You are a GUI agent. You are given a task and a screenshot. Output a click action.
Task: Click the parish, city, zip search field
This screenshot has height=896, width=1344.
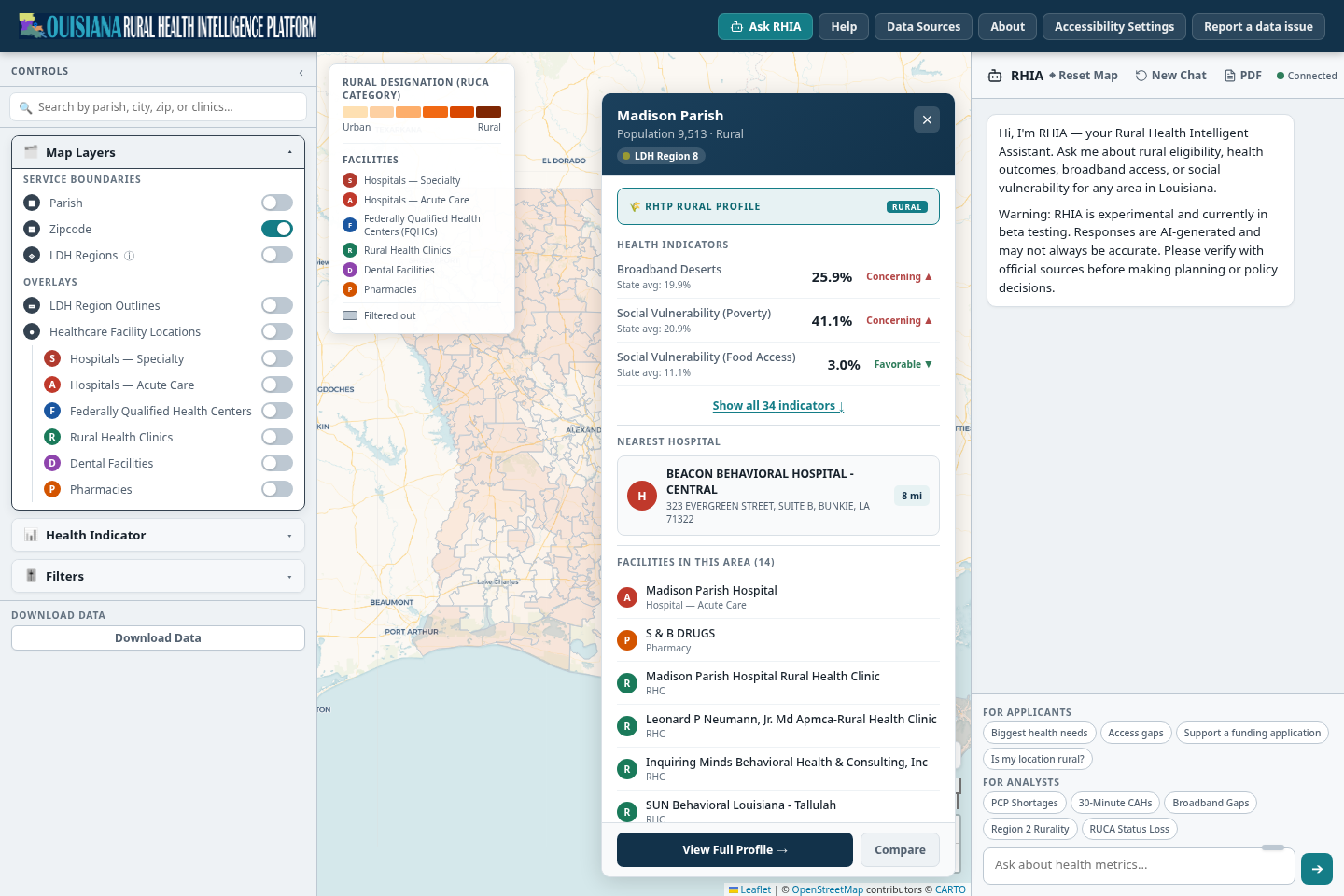pyautogui.click(x=159, y=107)
